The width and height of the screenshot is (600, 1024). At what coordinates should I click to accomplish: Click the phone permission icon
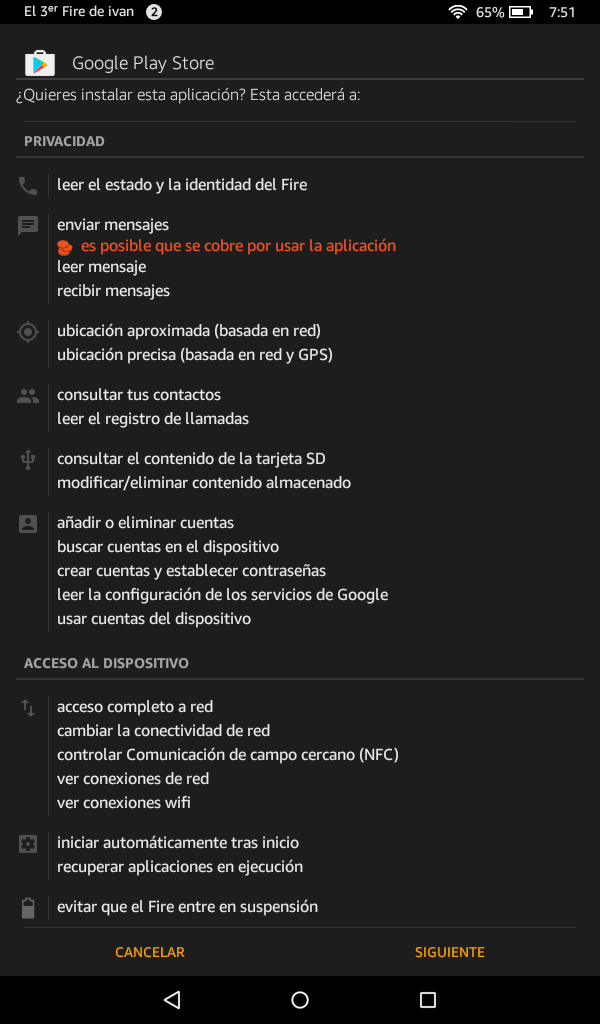(27, 184)
